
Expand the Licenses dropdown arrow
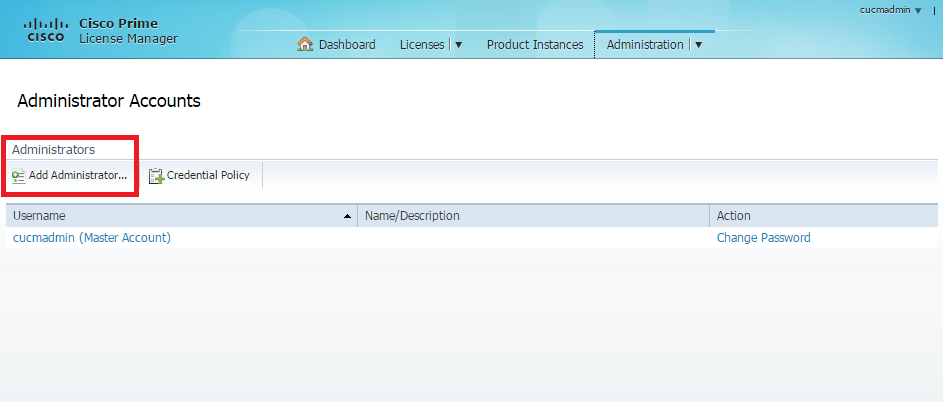[458, 45]
